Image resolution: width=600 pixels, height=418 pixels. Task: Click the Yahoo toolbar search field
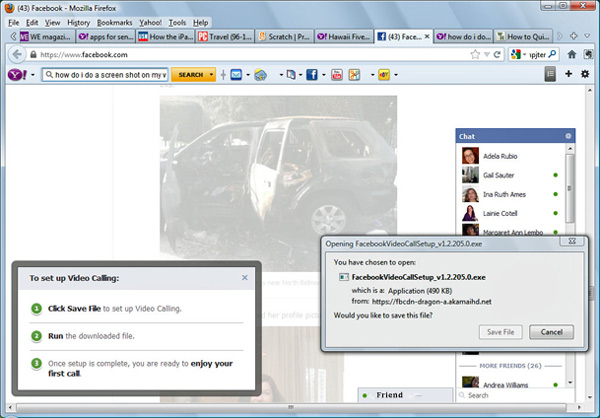click(x=105, y=75)
